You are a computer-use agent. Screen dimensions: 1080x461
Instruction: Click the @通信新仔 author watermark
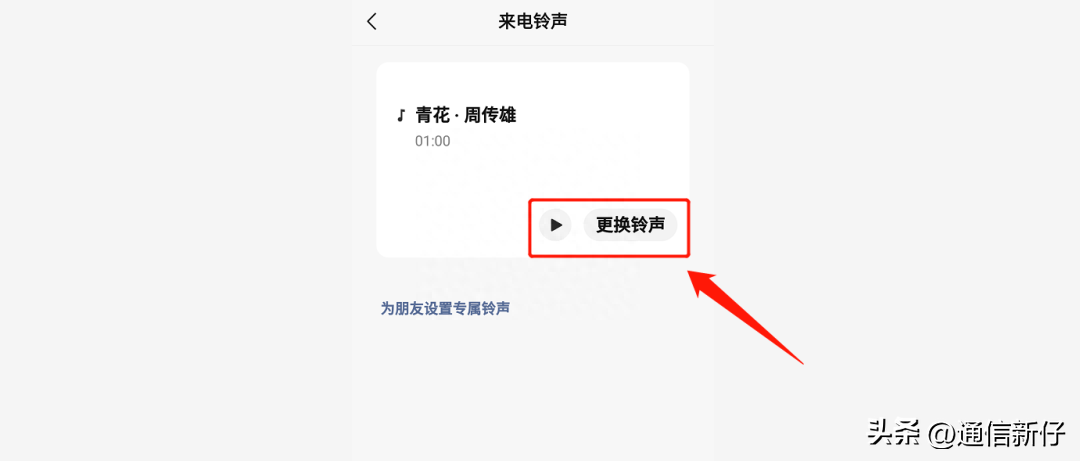(997, 433)
